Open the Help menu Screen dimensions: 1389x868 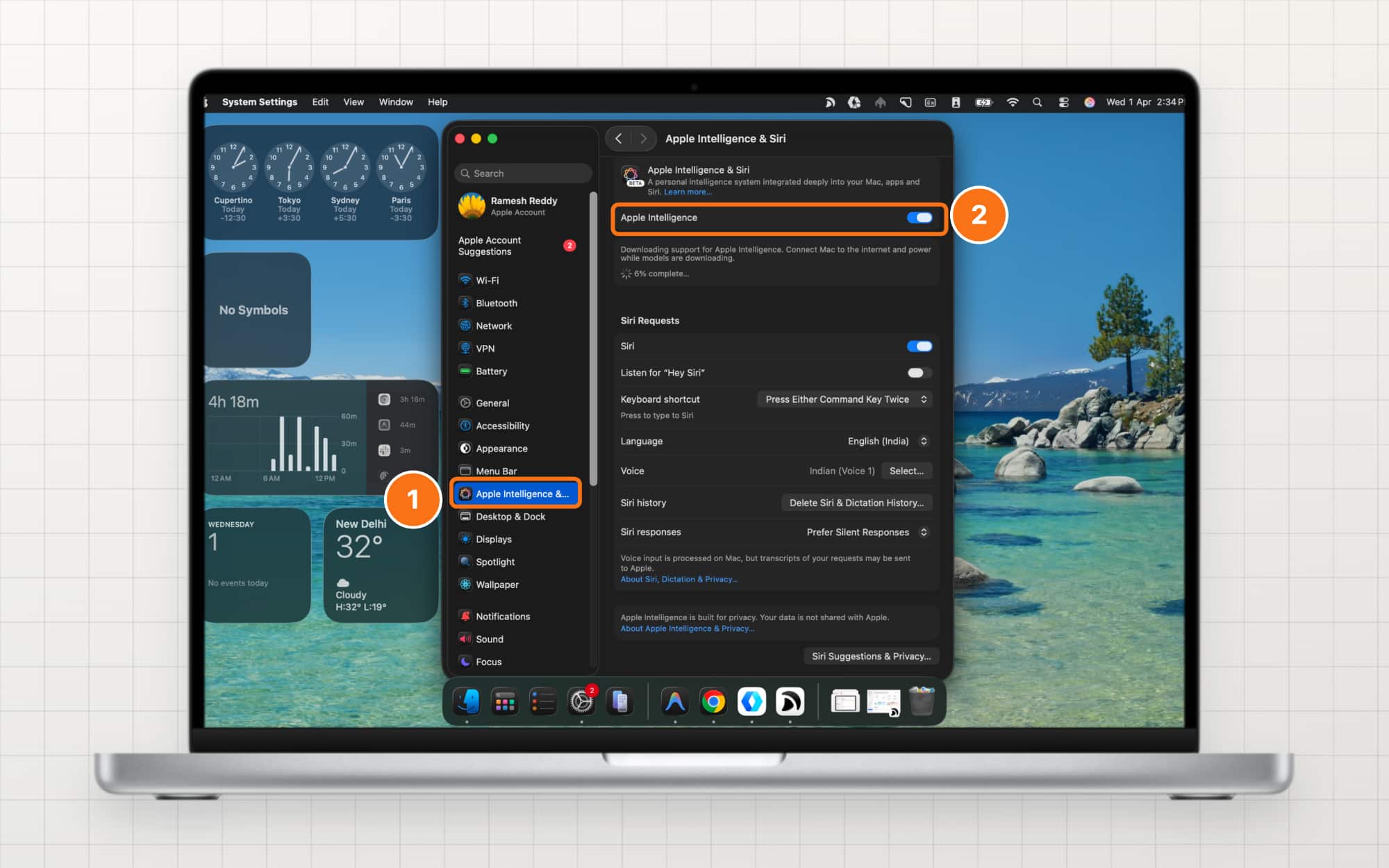438,102
